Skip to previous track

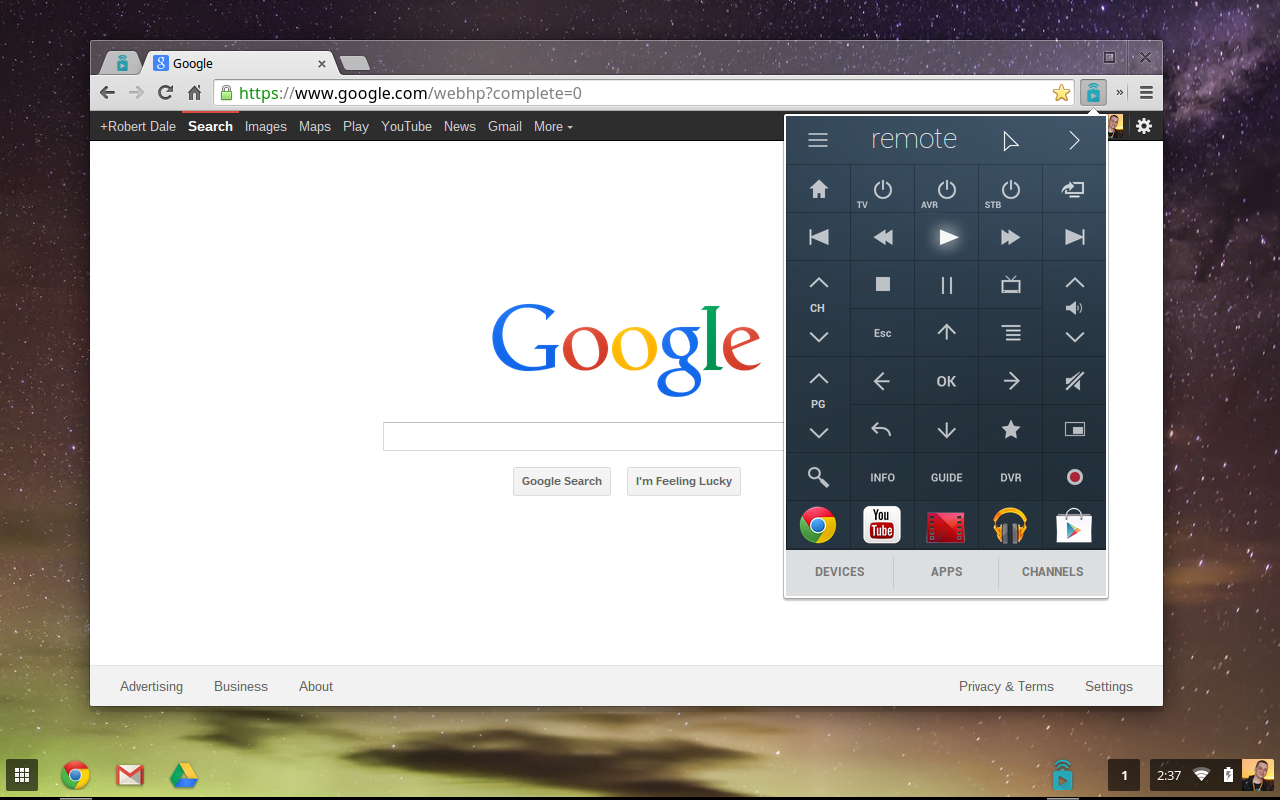[818, 237]
